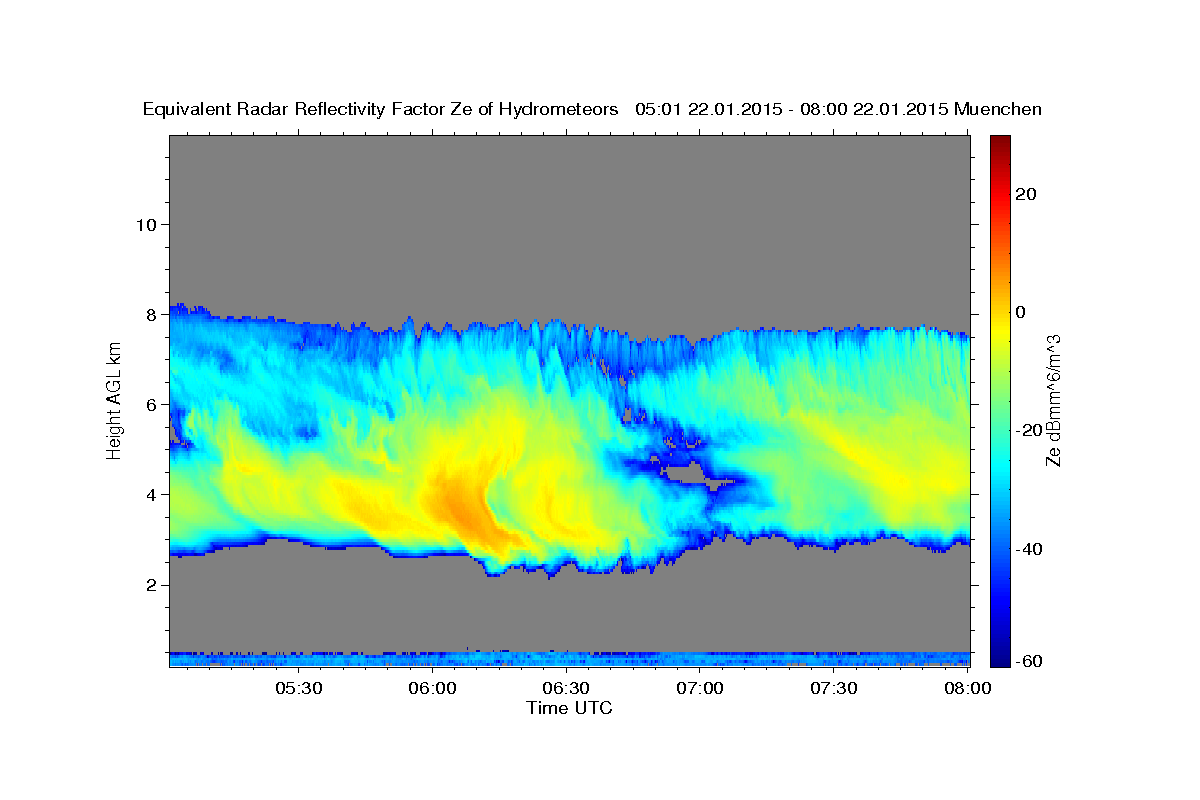Click the date range text '05:01 22.01.2015 - 08:00 22.01.2015 Muenchen'
The image size is (1200, 800).
coord(839,109)
